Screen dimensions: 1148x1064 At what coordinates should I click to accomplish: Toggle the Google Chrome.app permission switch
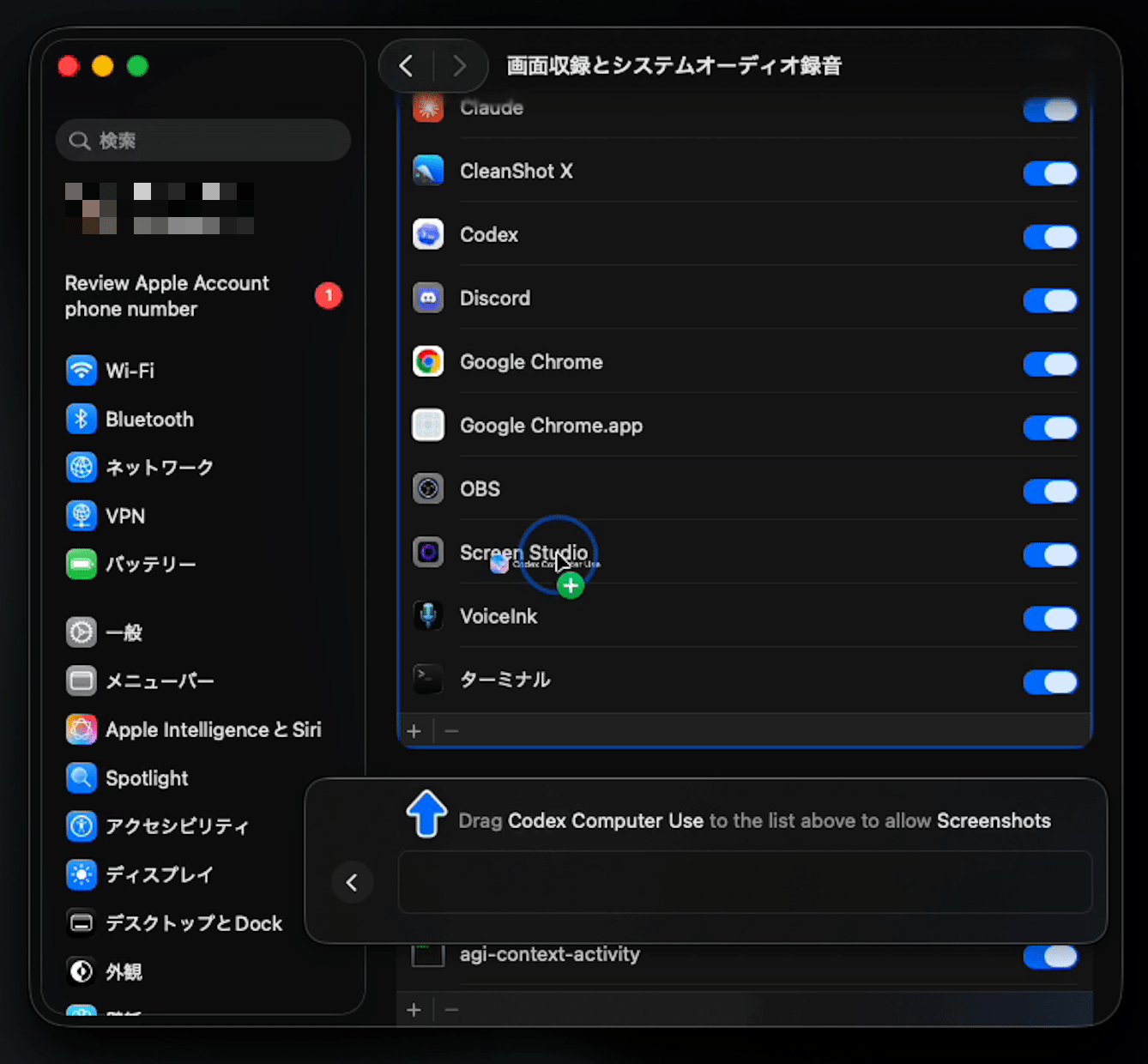pos(1050,427)
